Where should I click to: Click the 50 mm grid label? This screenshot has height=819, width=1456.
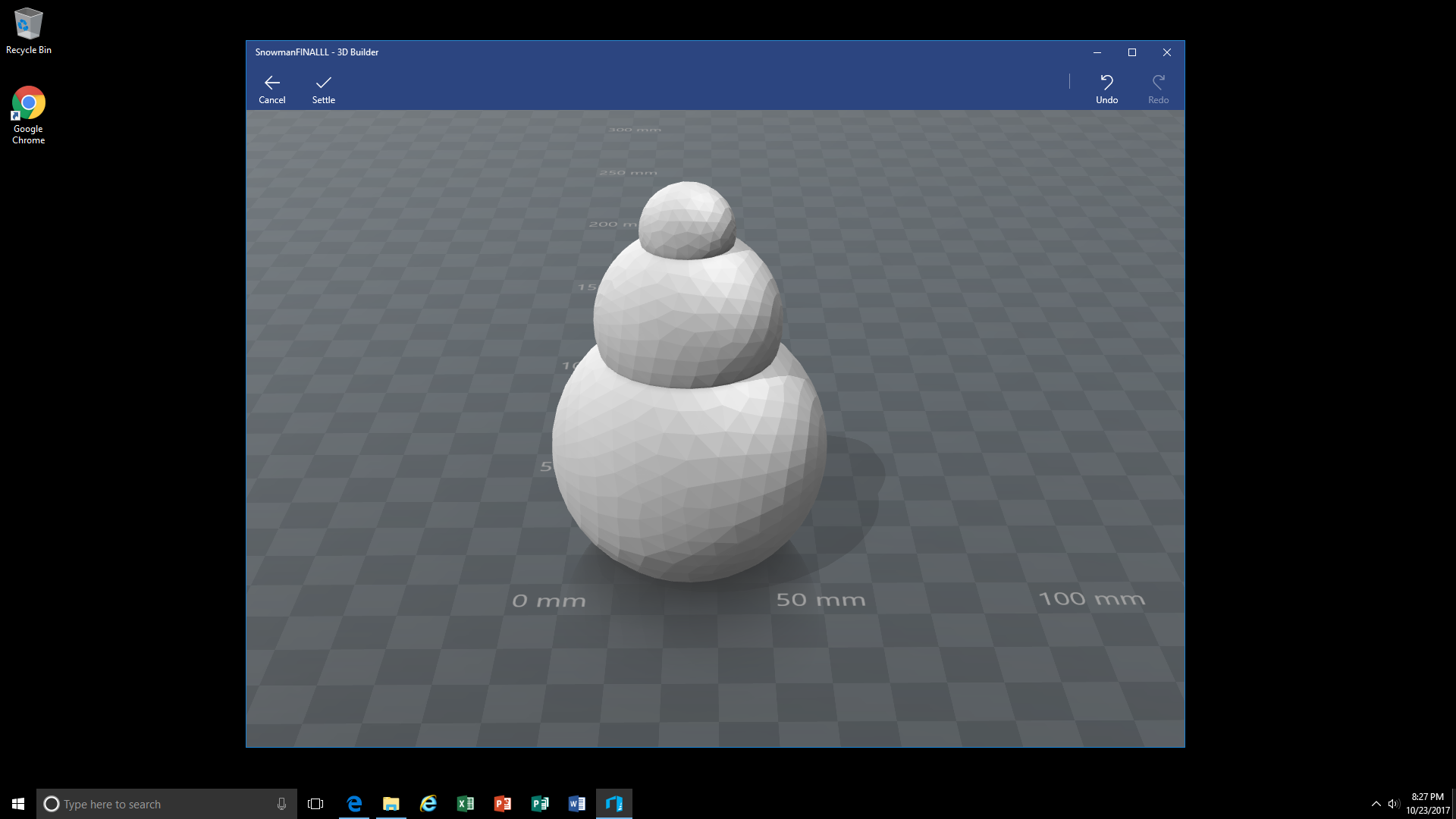[x=821, y=600]
